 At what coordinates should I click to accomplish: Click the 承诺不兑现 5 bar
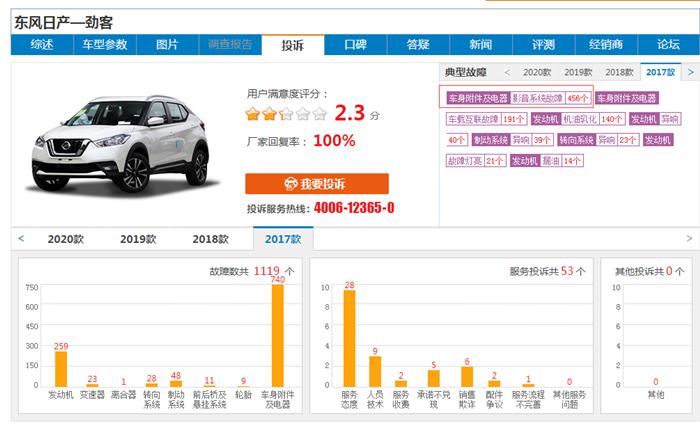pyautogui.click(x=433, y=378)
